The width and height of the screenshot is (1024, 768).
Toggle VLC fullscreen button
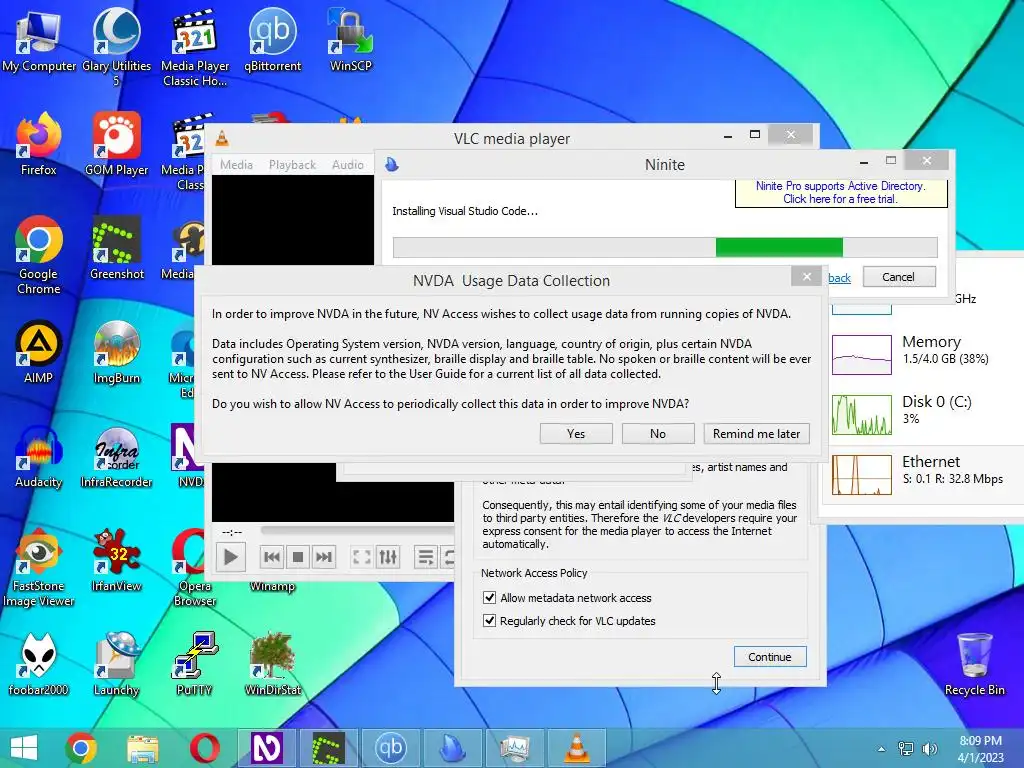point(361,557)
